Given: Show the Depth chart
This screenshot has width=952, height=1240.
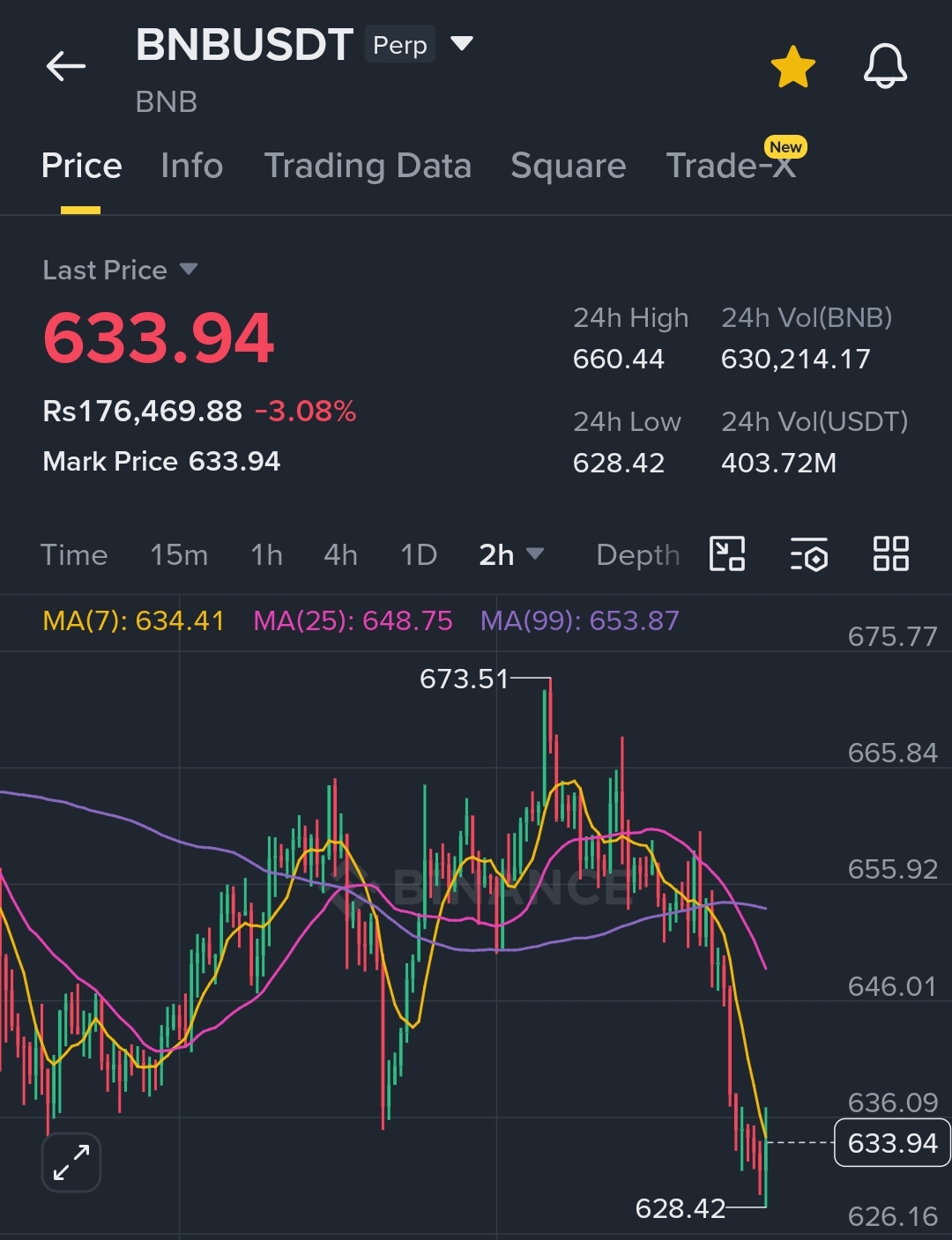Looking at the screenshot, I should (x=638, y=555).
